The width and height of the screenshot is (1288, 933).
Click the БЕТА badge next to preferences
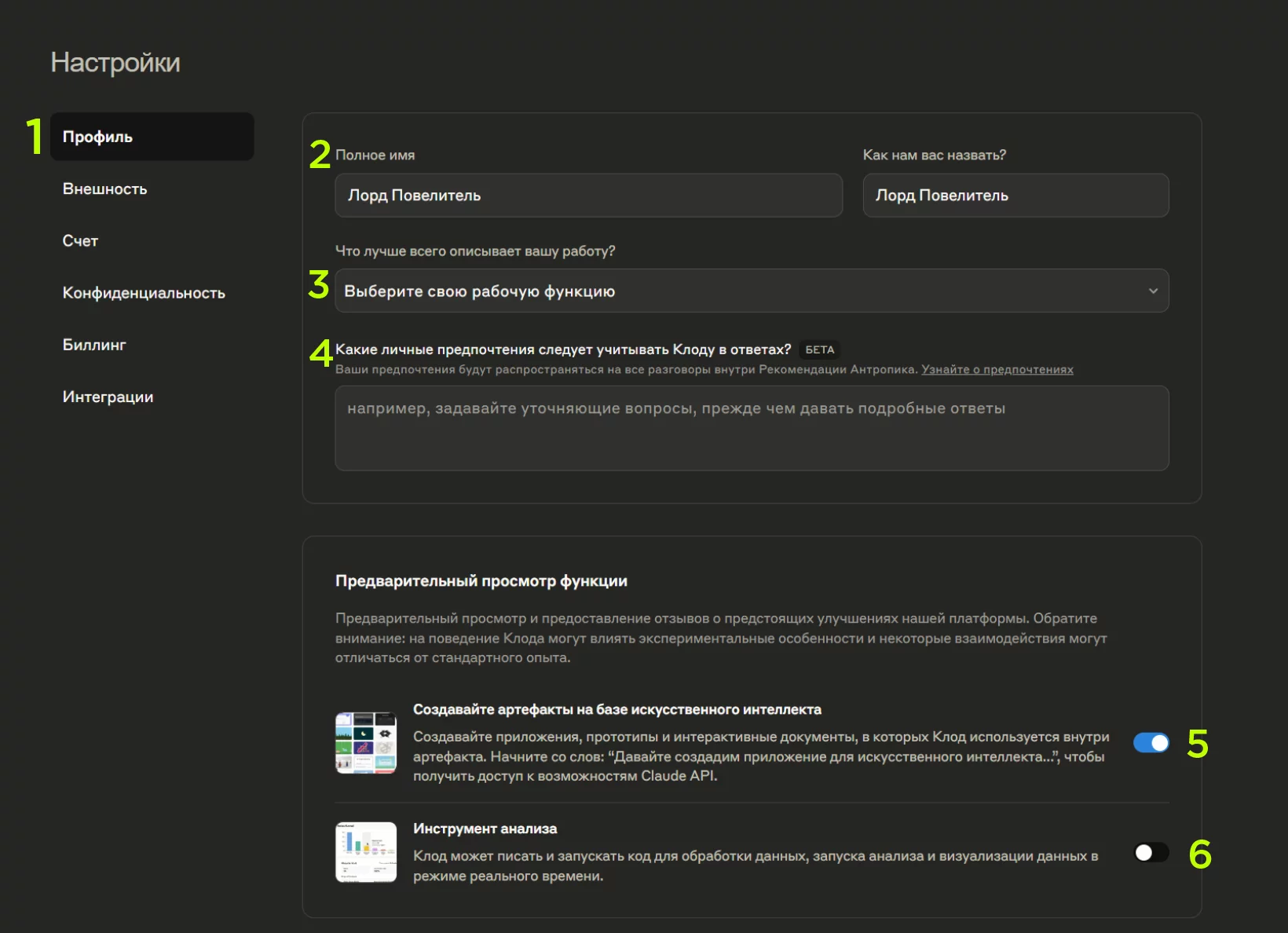click(819, 350)
